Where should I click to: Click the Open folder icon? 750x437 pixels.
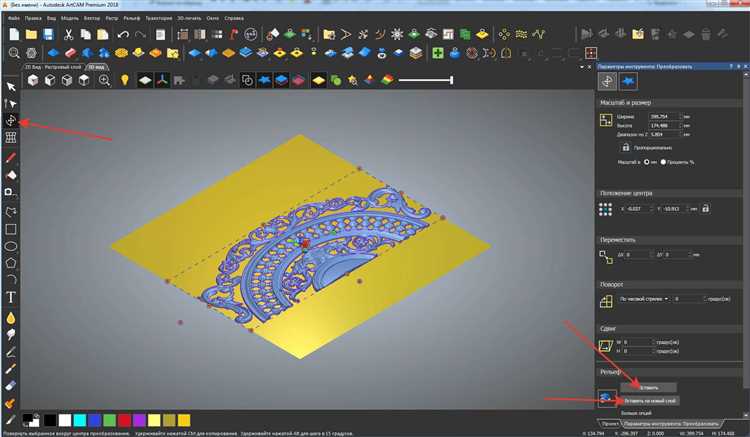tap(31, 34)
